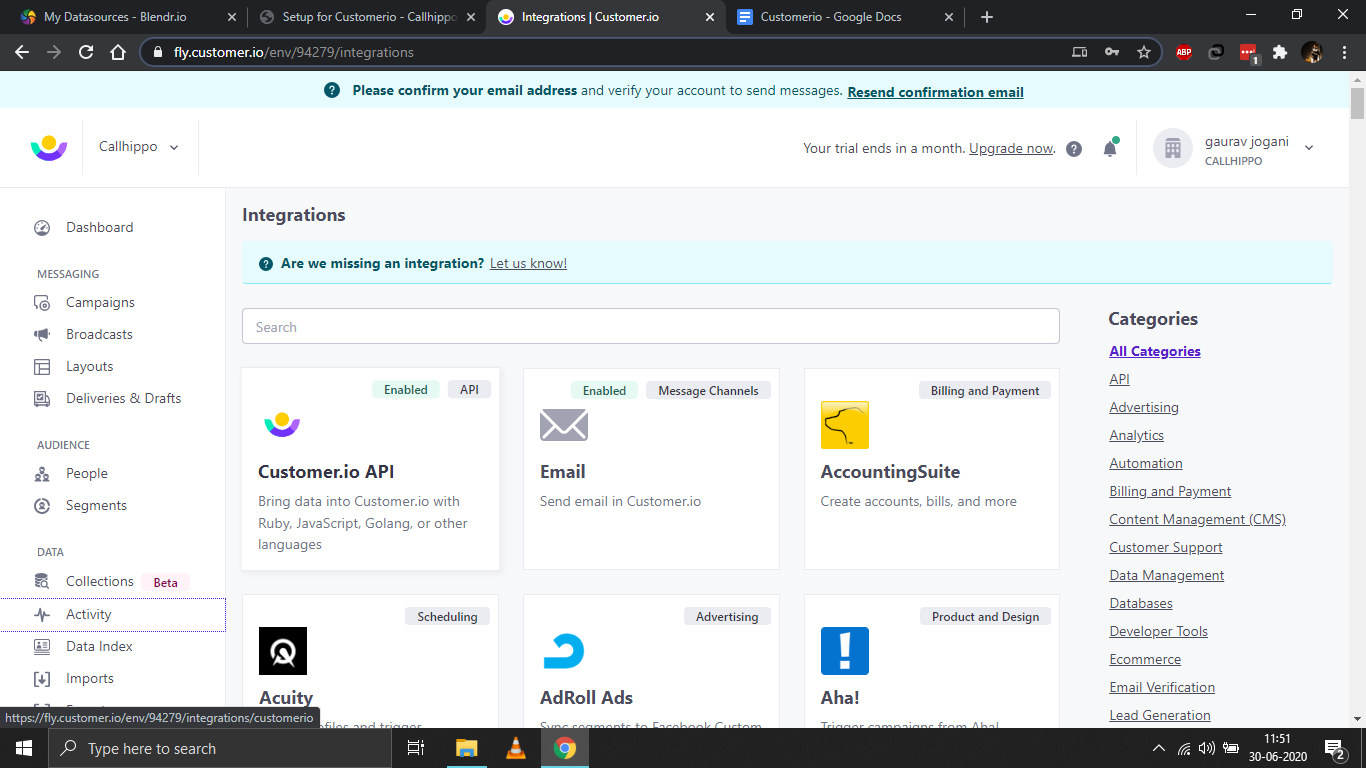Focus the integrations Search field
Screen dimensions: 1366x768
click(650, 327)
